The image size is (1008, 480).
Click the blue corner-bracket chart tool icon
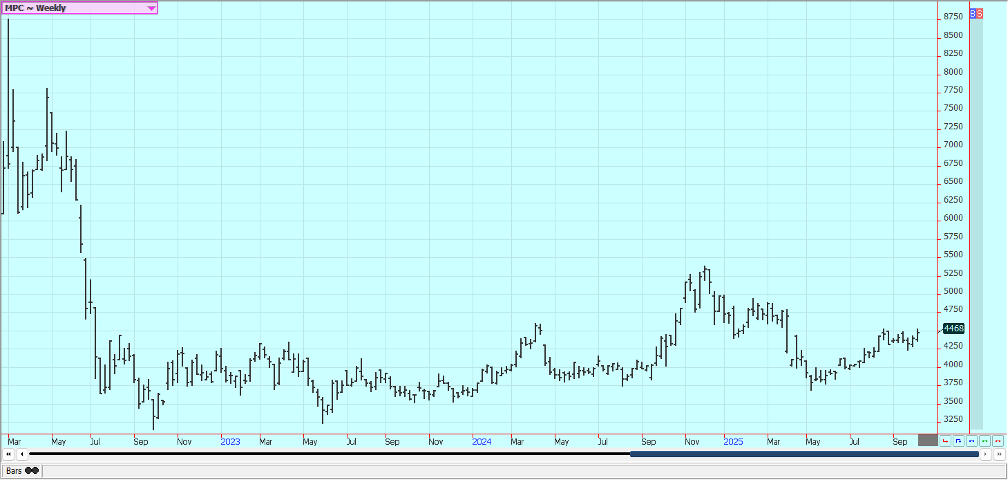(x=959, y=440)
